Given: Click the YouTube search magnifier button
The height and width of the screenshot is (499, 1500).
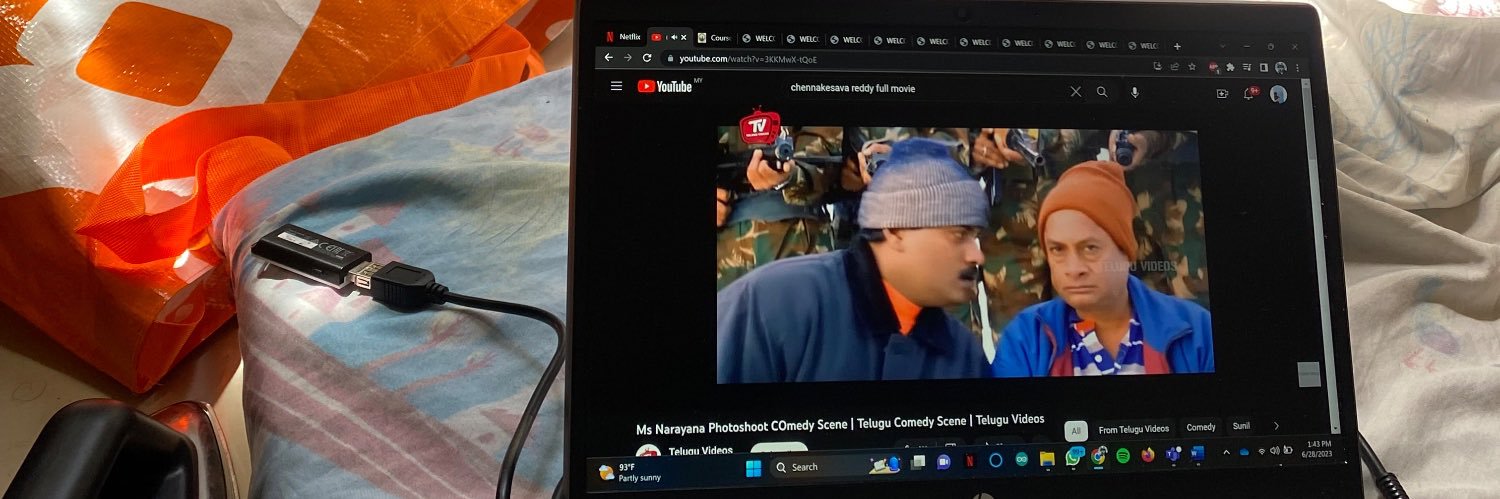Looking at the screenshot, I should coord(1102,91).
